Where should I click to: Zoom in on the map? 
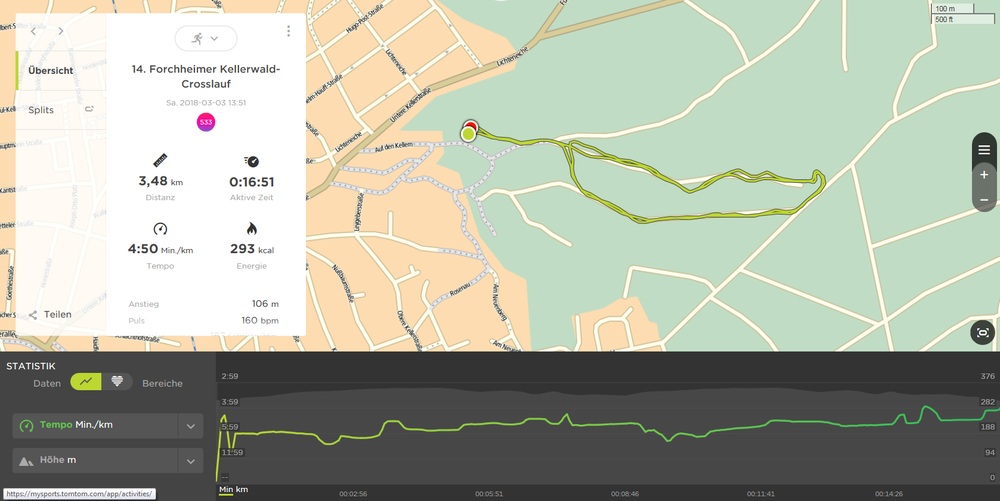(984, 174)
